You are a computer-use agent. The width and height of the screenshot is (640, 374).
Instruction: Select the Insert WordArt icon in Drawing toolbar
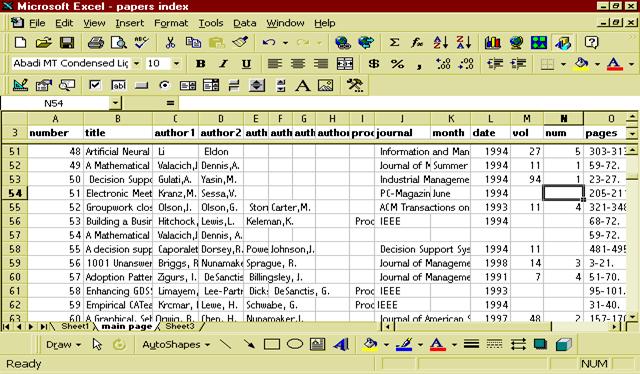tap(340, 345)
